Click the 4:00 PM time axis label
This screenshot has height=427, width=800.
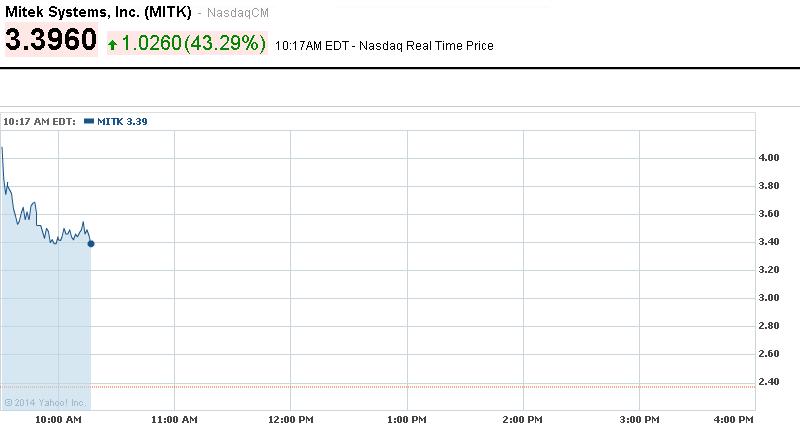tap(733, 418)
